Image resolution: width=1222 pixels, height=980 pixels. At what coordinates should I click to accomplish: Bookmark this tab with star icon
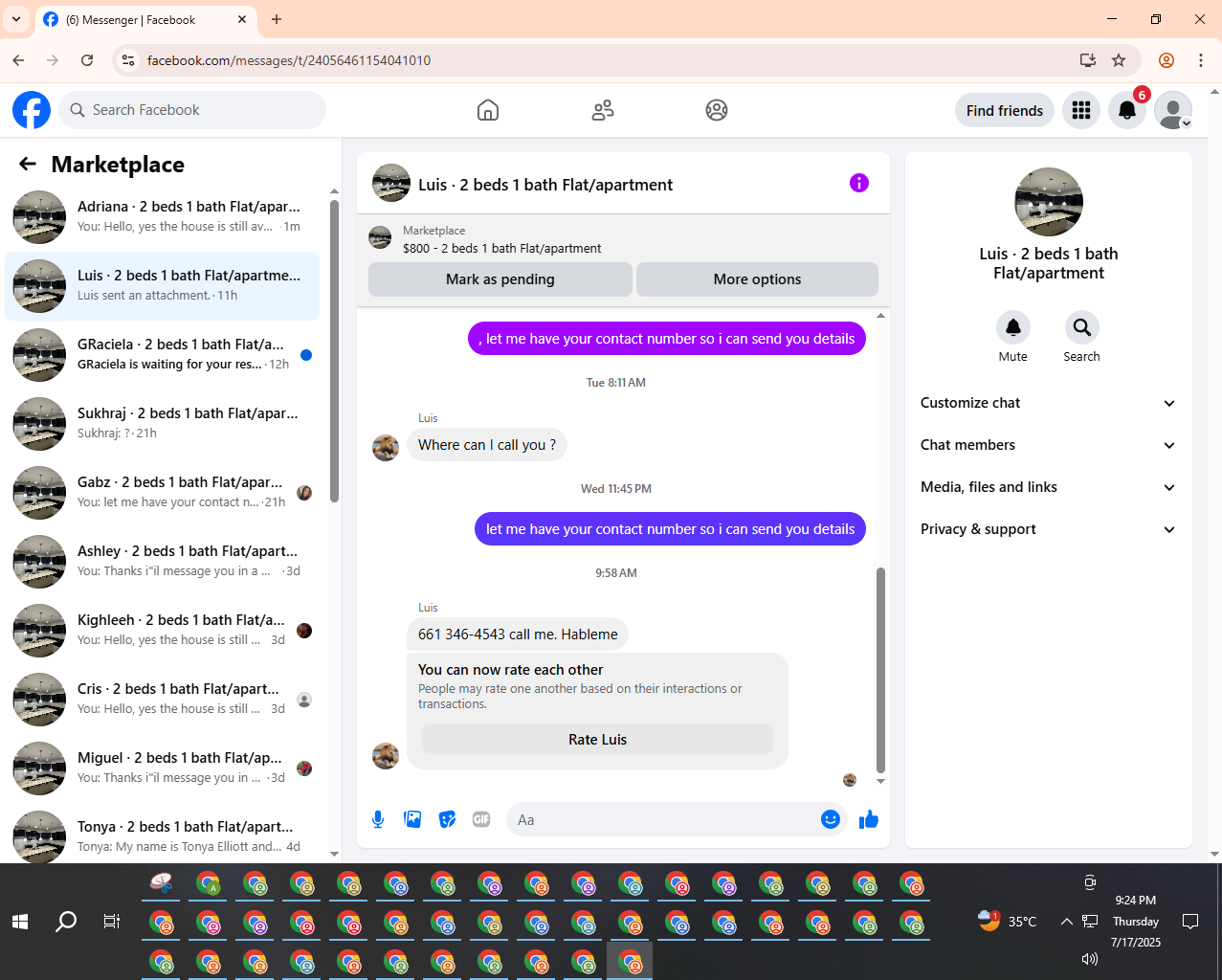[x=1119, y=60]
